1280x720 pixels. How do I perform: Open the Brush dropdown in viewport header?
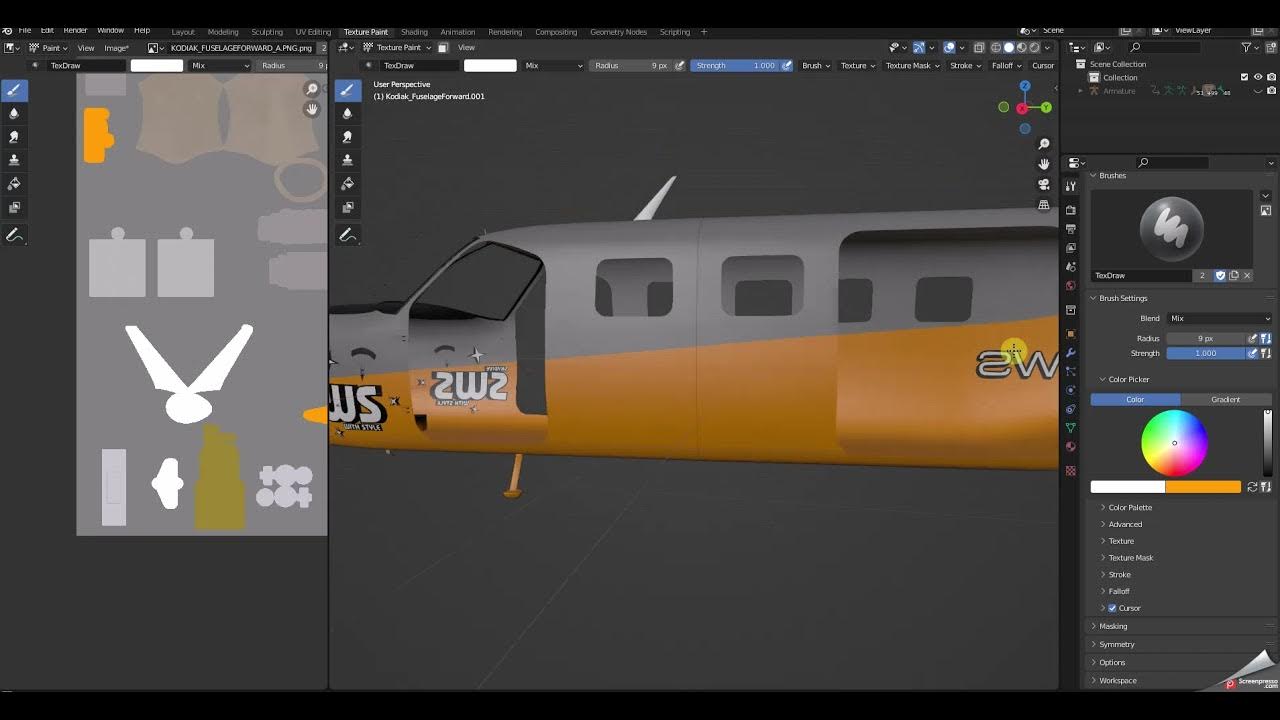coord(815,65)
